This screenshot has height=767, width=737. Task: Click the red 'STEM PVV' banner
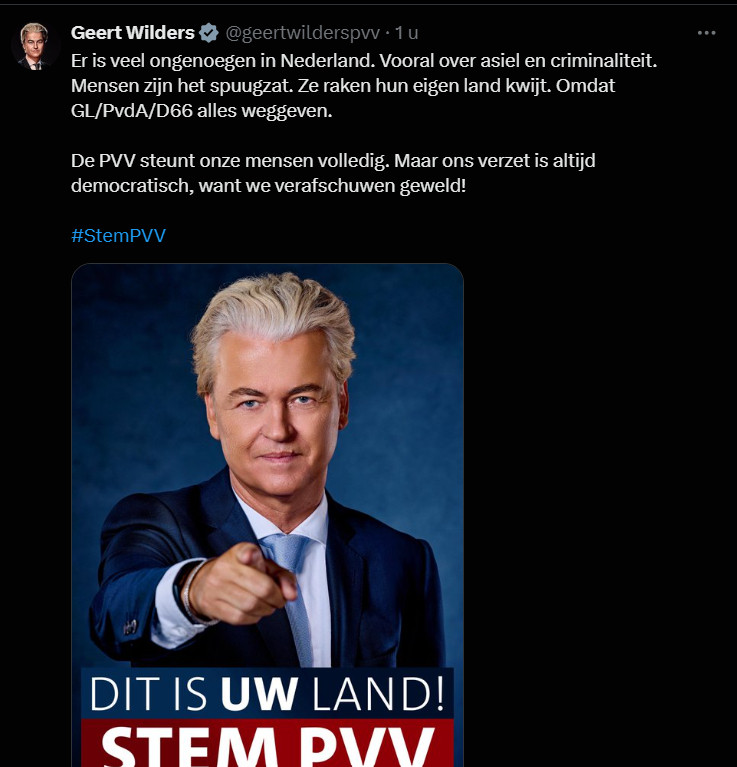(267, 744)
